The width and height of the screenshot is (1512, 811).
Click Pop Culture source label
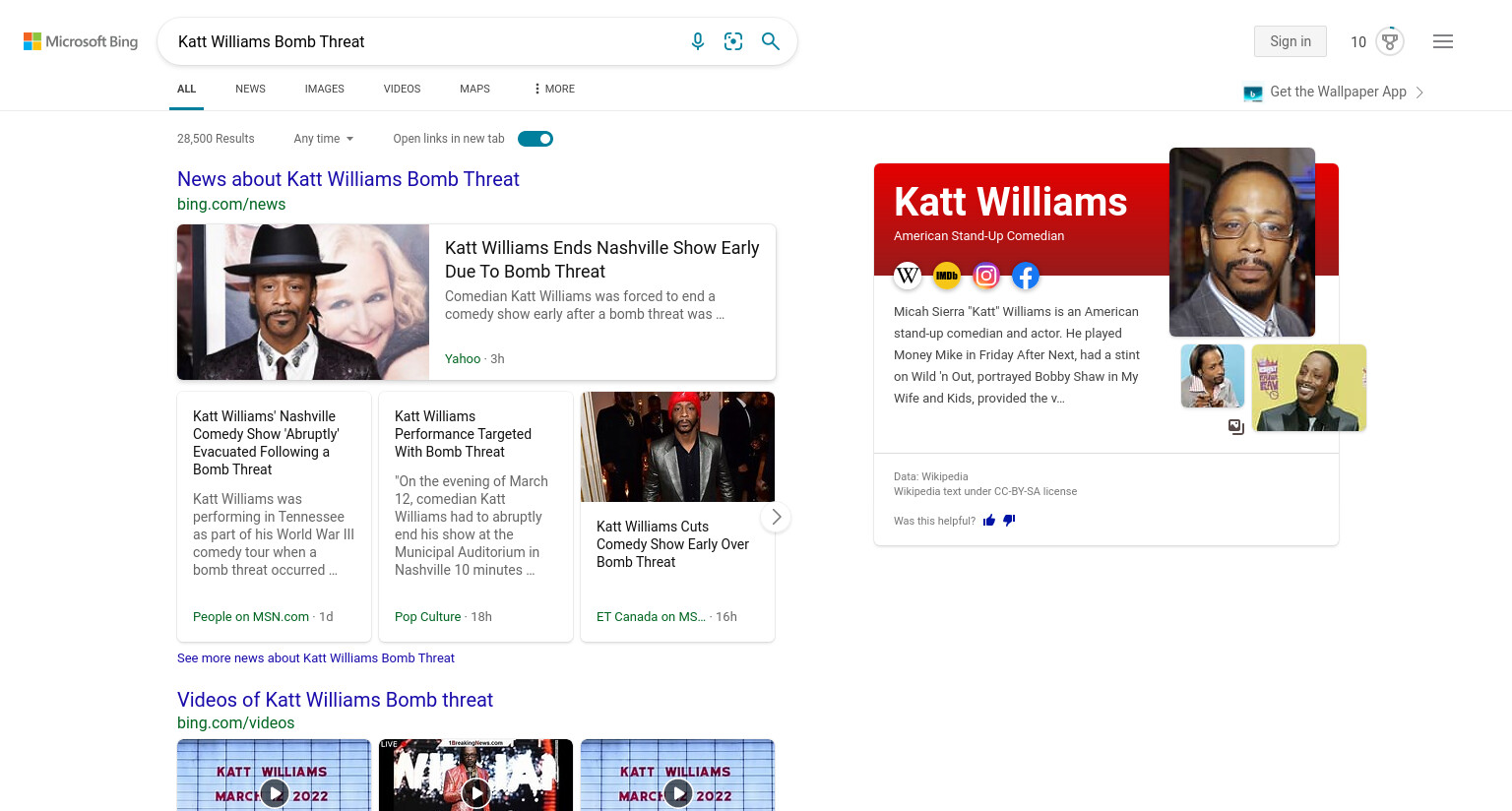427,617
